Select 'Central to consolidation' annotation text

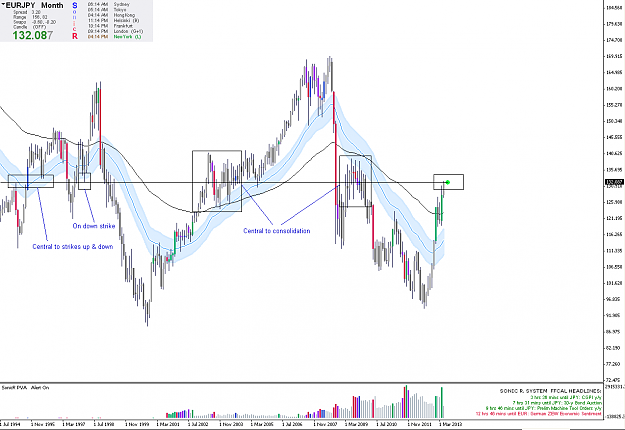277,231
